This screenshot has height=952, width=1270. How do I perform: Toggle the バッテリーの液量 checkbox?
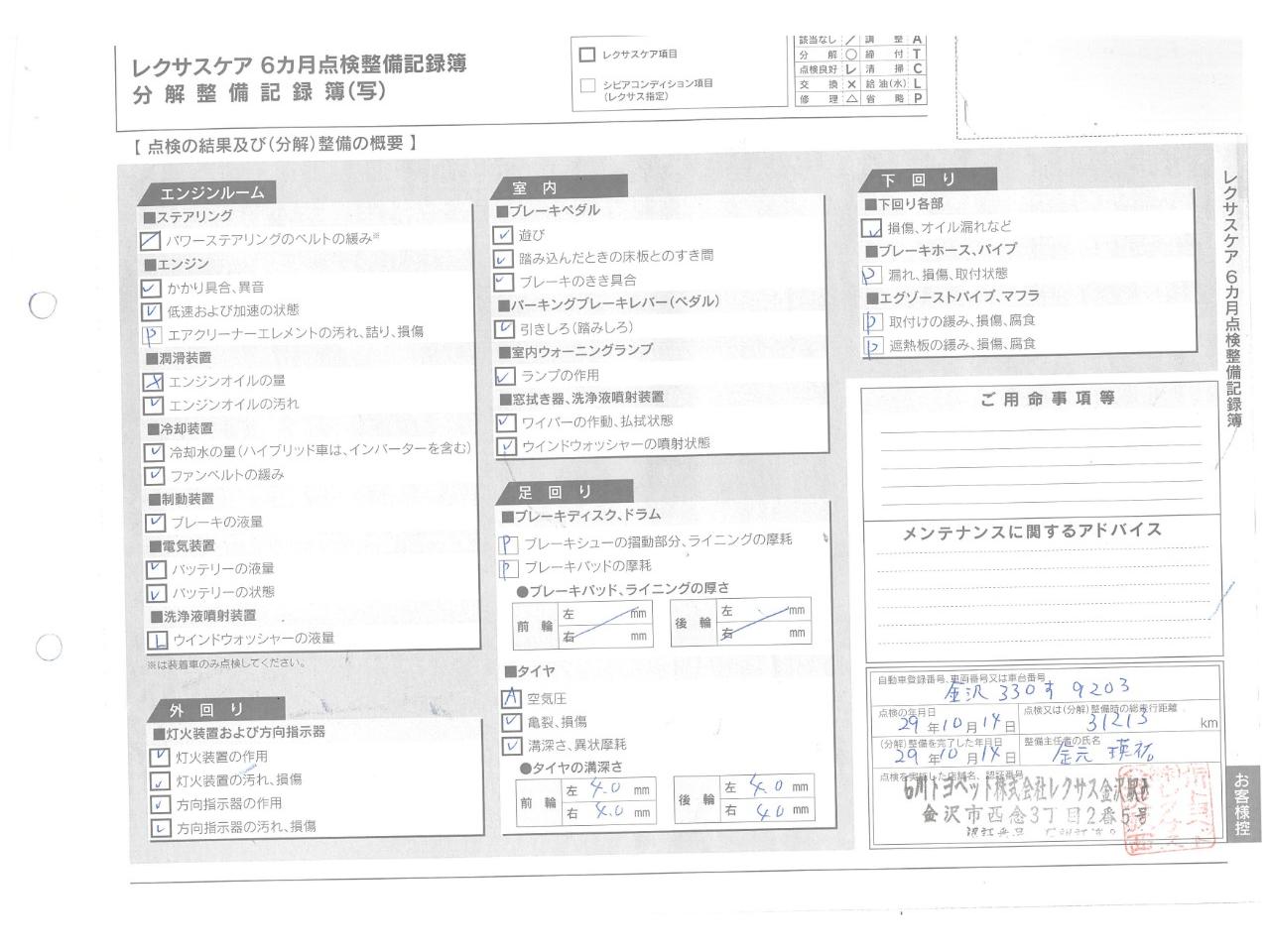tap(156, 569)
